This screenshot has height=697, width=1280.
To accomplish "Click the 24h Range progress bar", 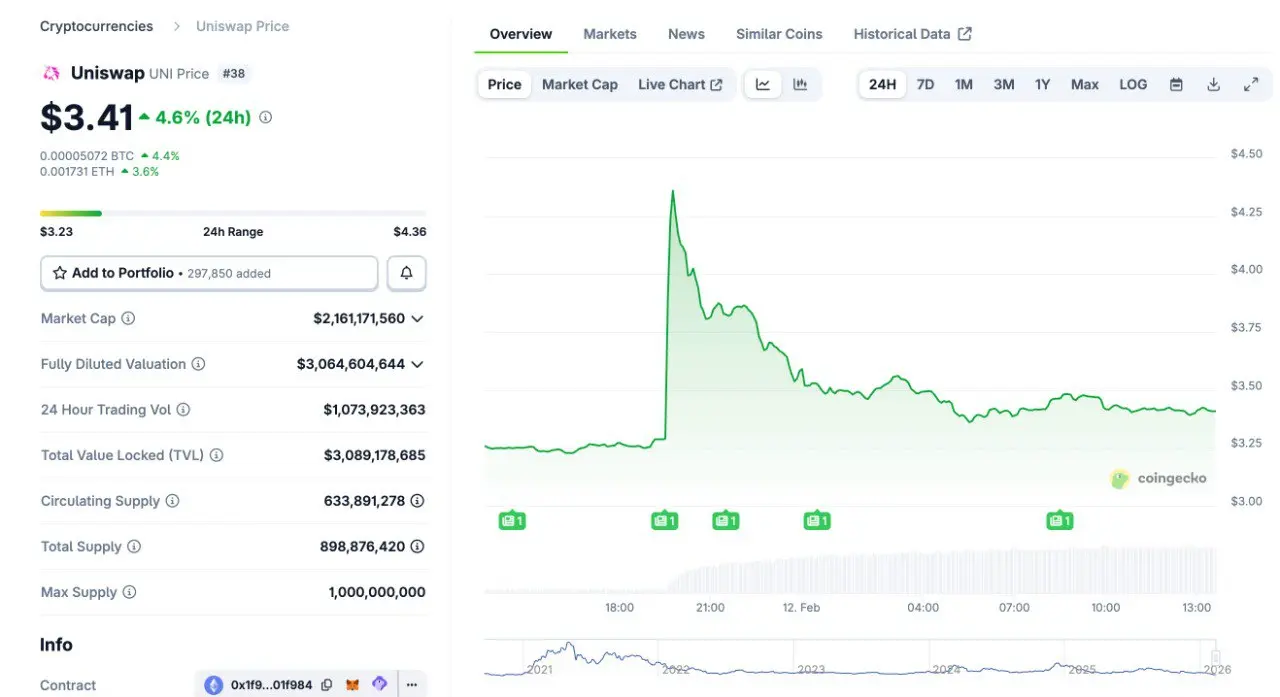I will pos(233,213).
